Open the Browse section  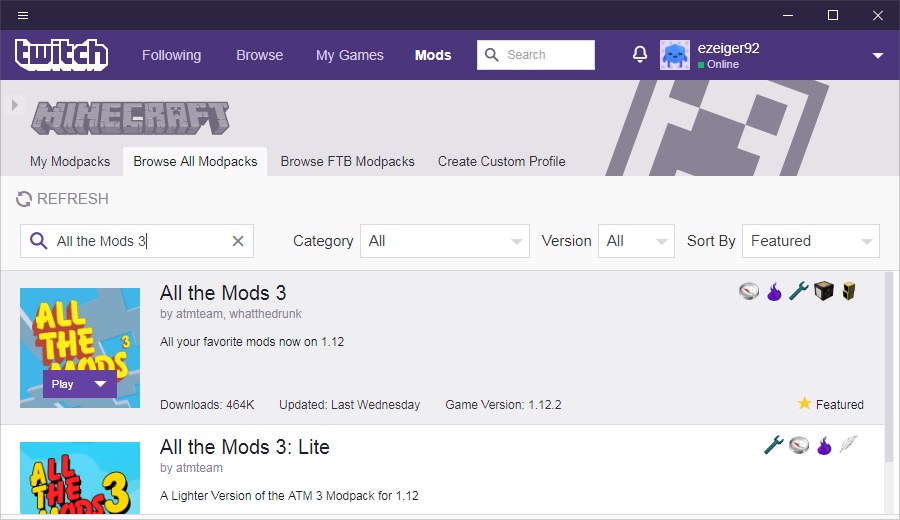(x=259, y=55)
